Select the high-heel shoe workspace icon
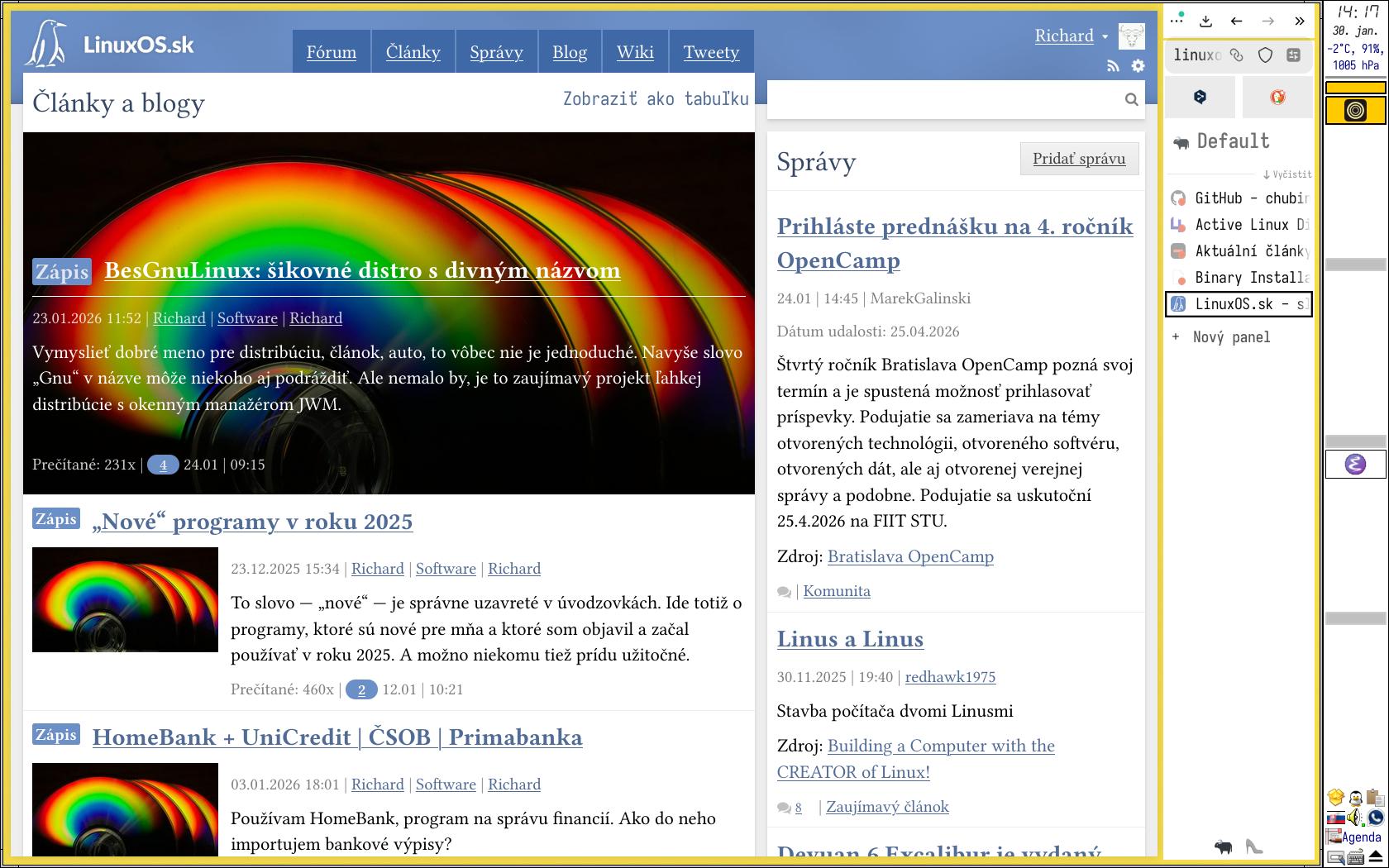The width and height of the screenshot is (1389, 868). (1253, 847)
